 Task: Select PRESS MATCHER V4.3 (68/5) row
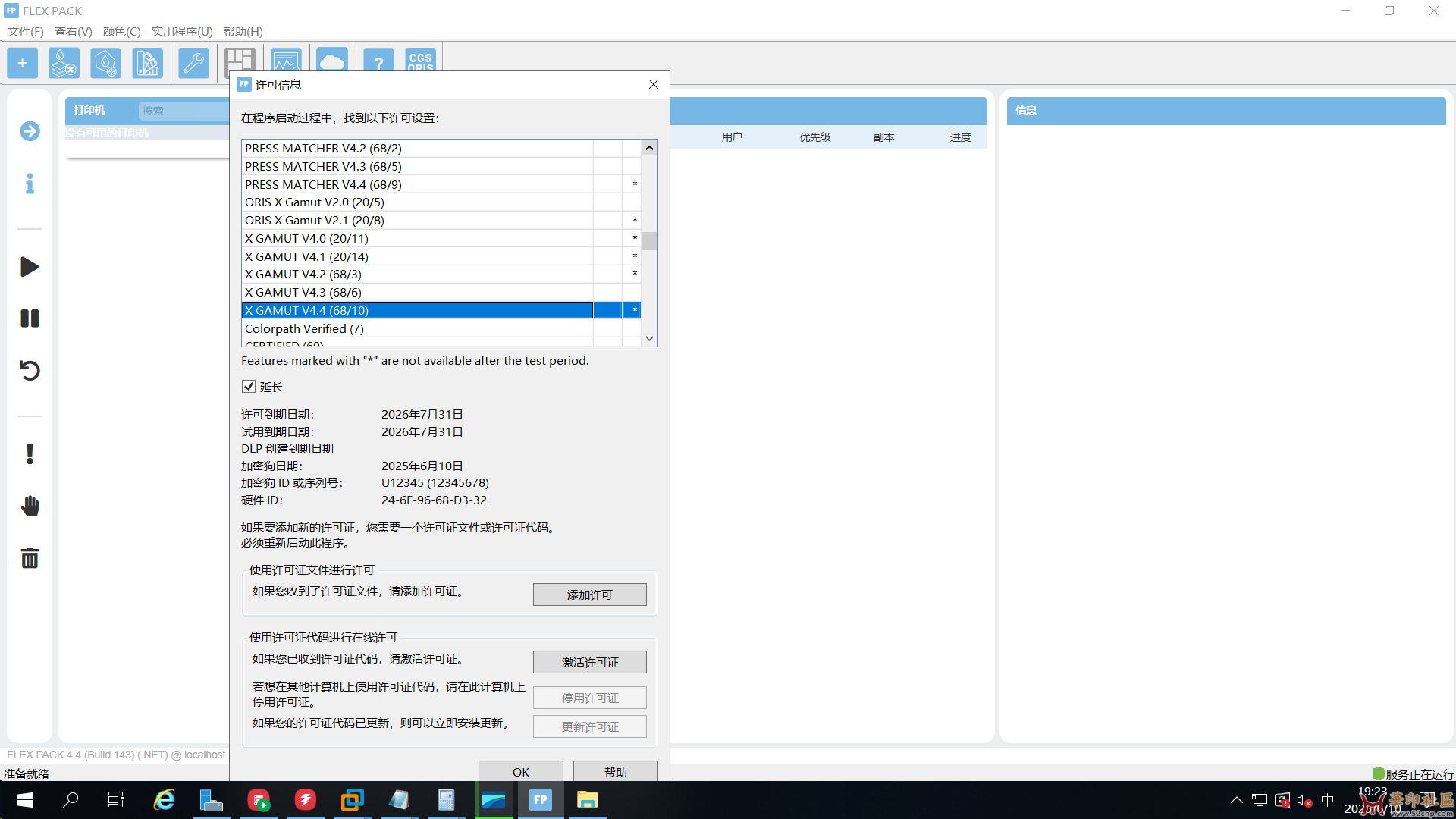[x=441, y=166]
